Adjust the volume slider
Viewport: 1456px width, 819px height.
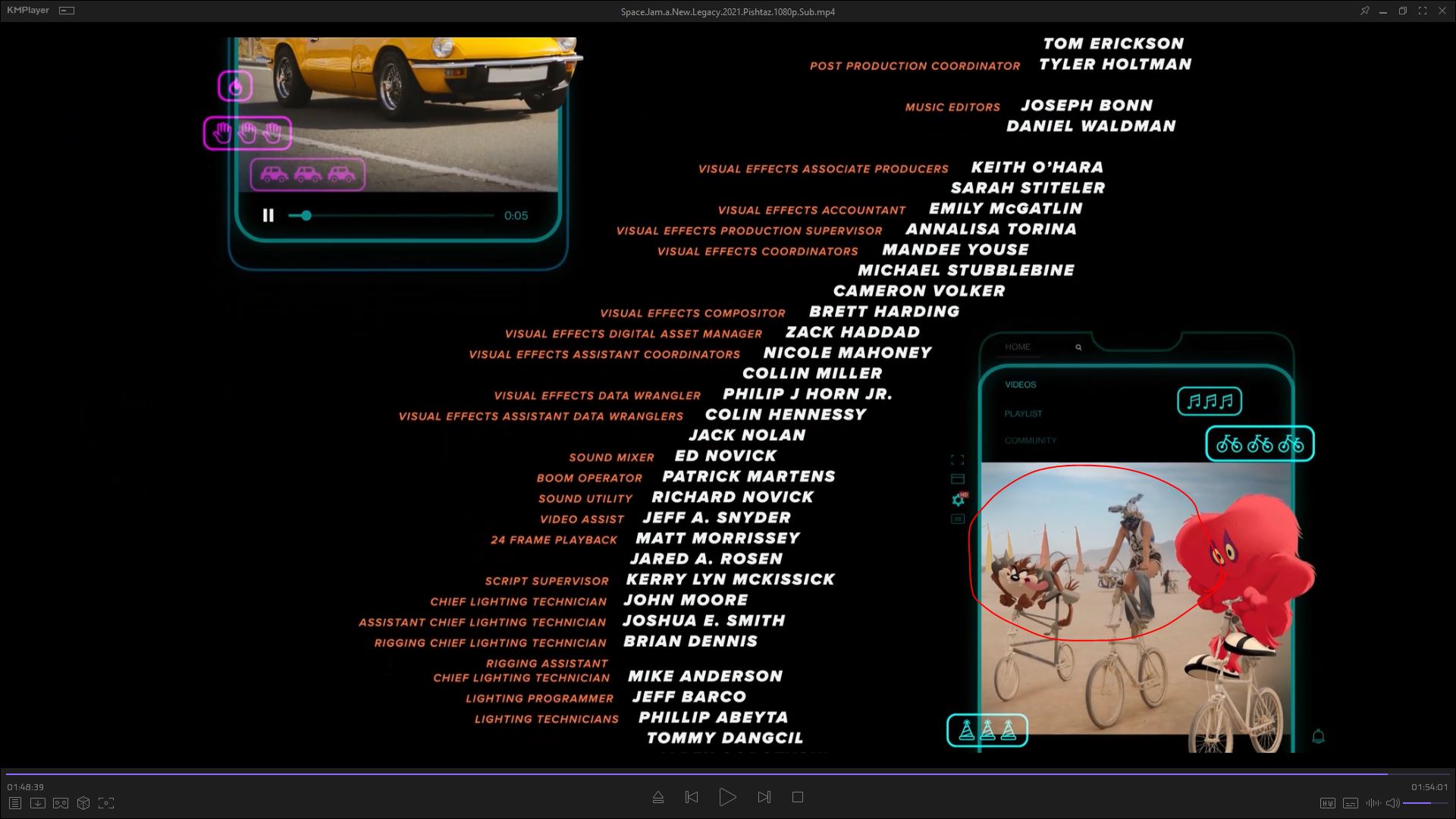click(x=1424, y=803)
